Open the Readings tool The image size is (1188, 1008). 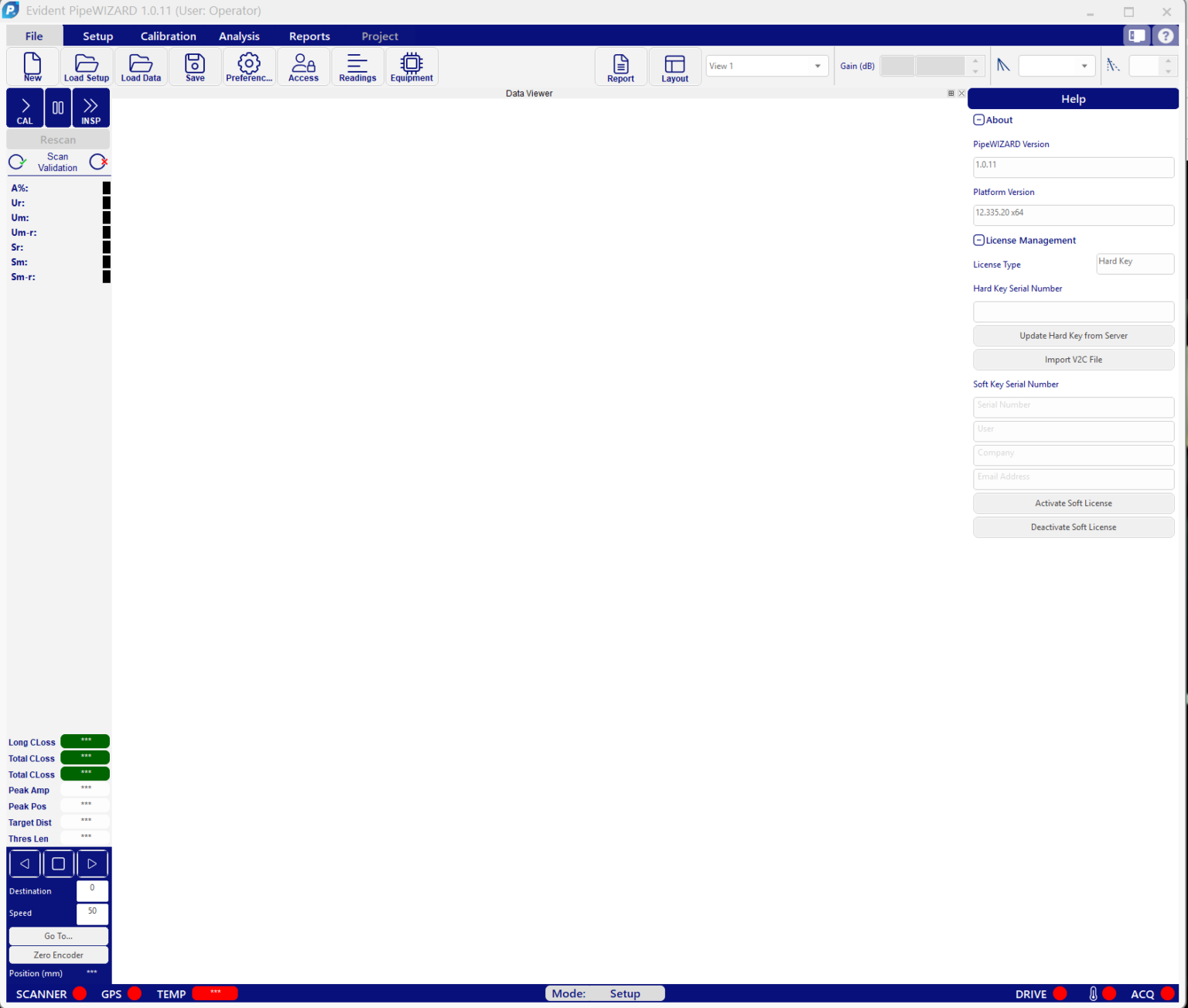click(357, 67)
